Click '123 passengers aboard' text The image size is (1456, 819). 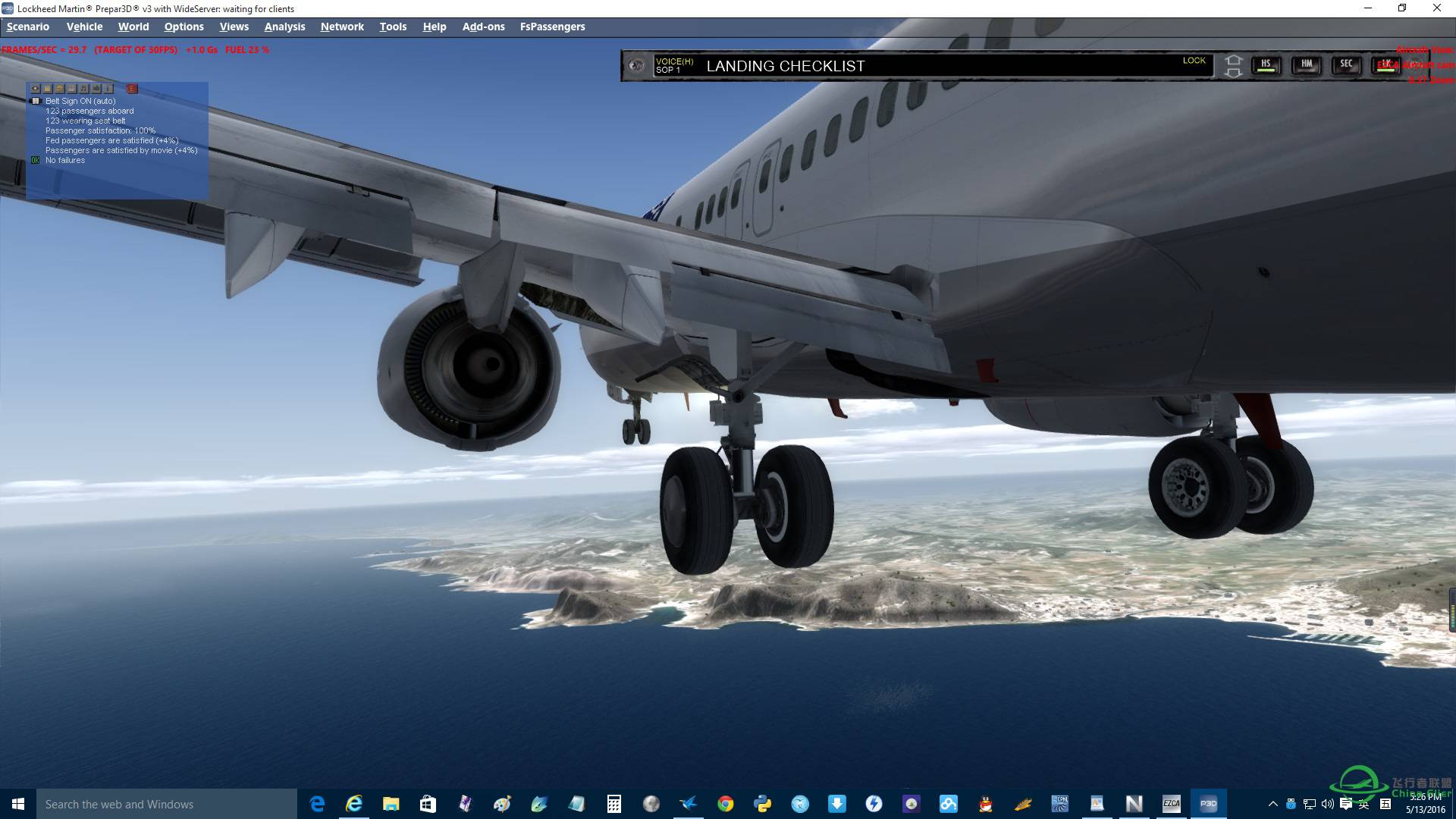coord(89,111)
